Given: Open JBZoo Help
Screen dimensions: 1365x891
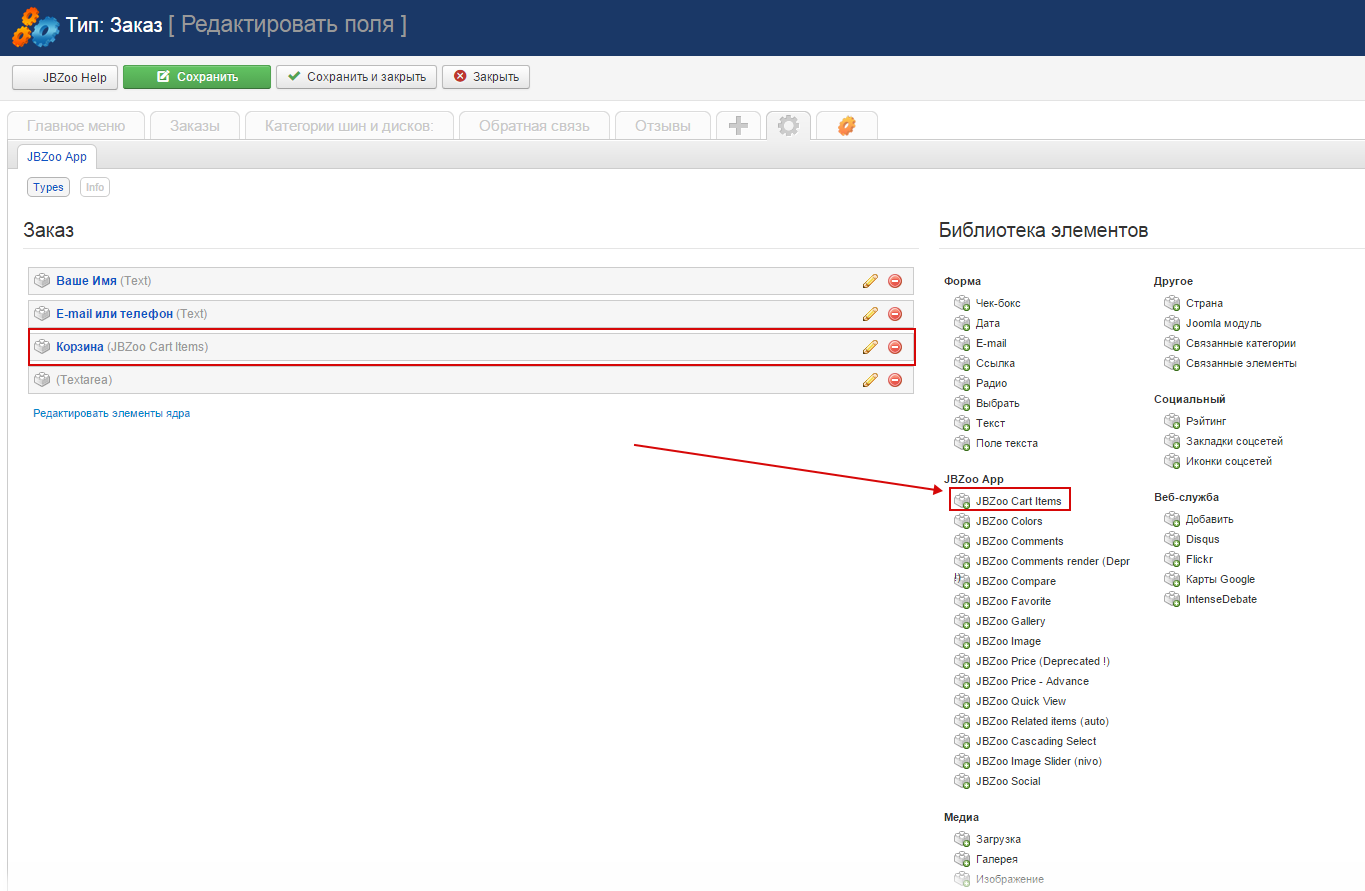Looking at the screenshot, I should (65, 77).
